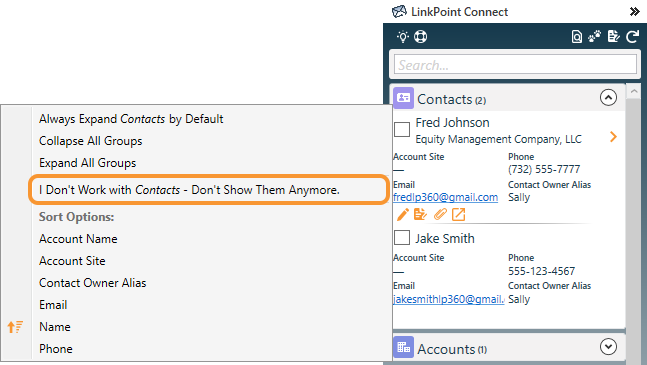Choose Collapse All Groups
Screen dimensions: 647x365
coord(90,141)
